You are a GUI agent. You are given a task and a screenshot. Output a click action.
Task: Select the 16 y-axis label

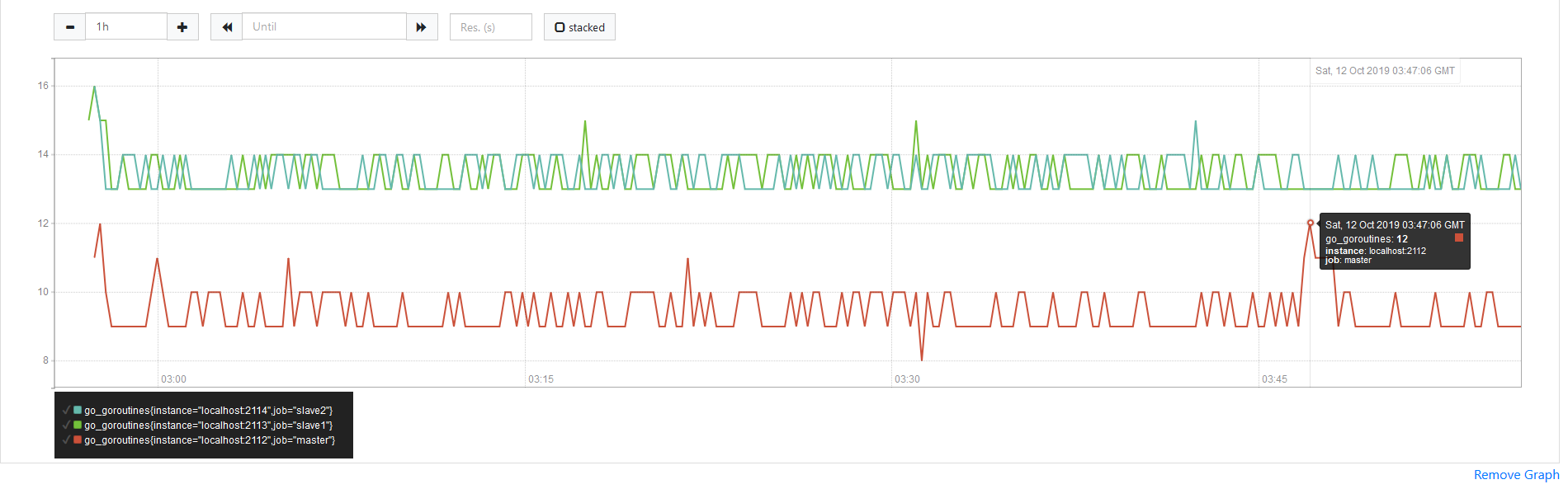click(x=43, y=86)
